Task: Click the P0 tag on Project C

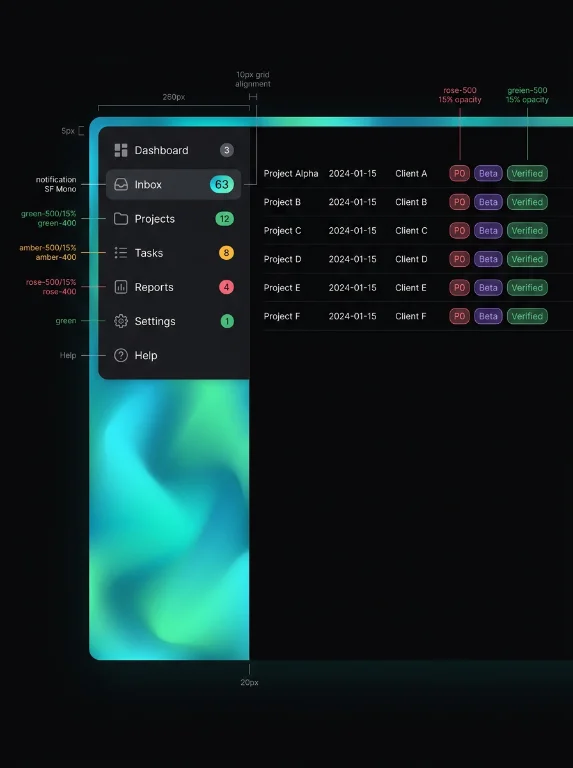Action: point(459,231)
